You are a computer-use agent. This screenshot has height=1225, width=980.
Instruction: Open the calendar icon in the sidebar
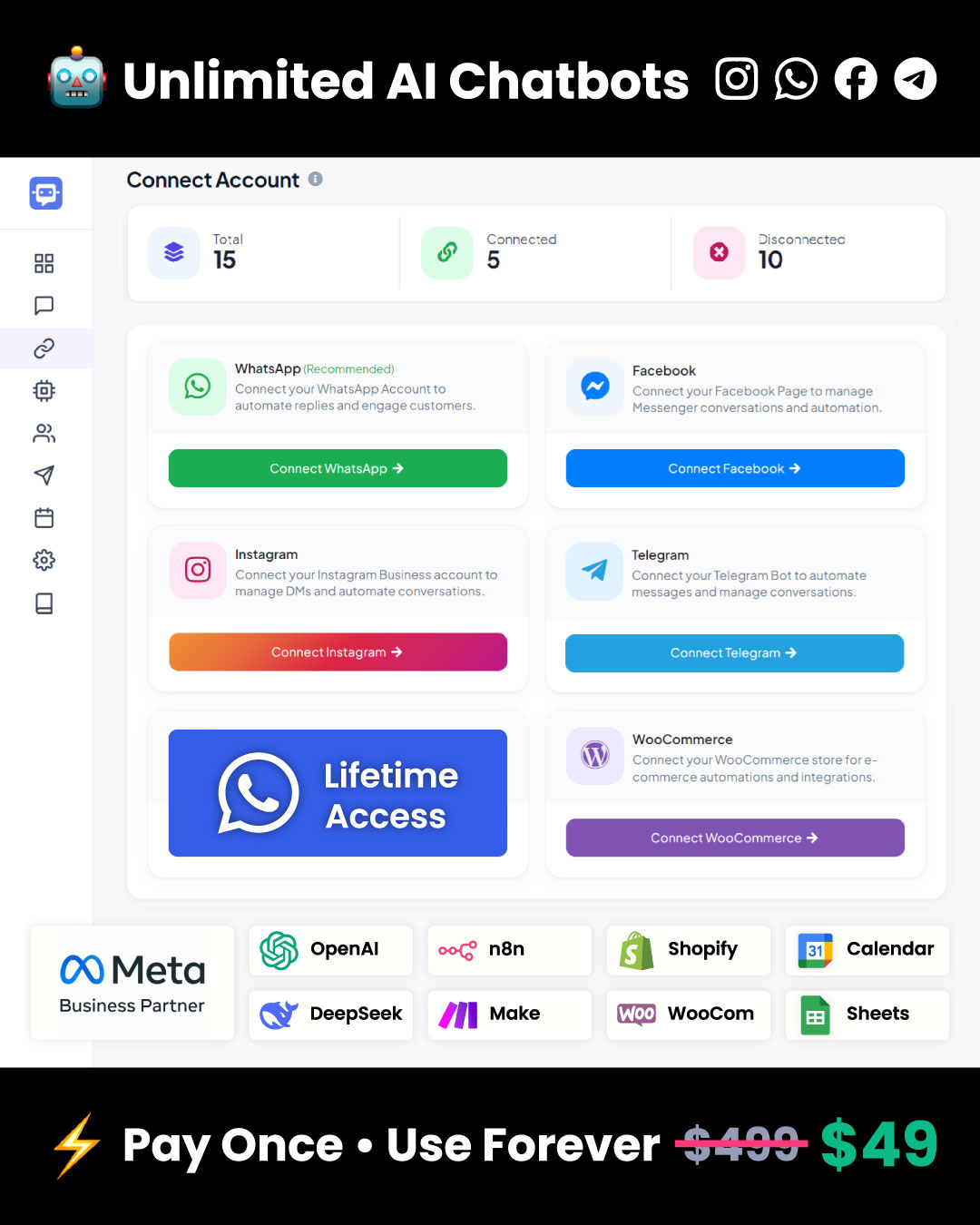(x=44, y=518)
